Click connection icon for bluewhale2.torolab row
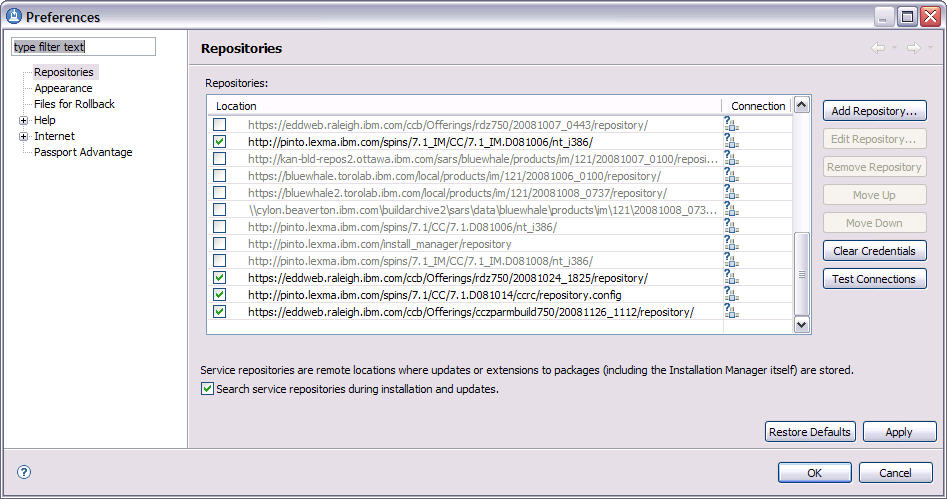The image size is (947, 499). [x=731, y=192]
